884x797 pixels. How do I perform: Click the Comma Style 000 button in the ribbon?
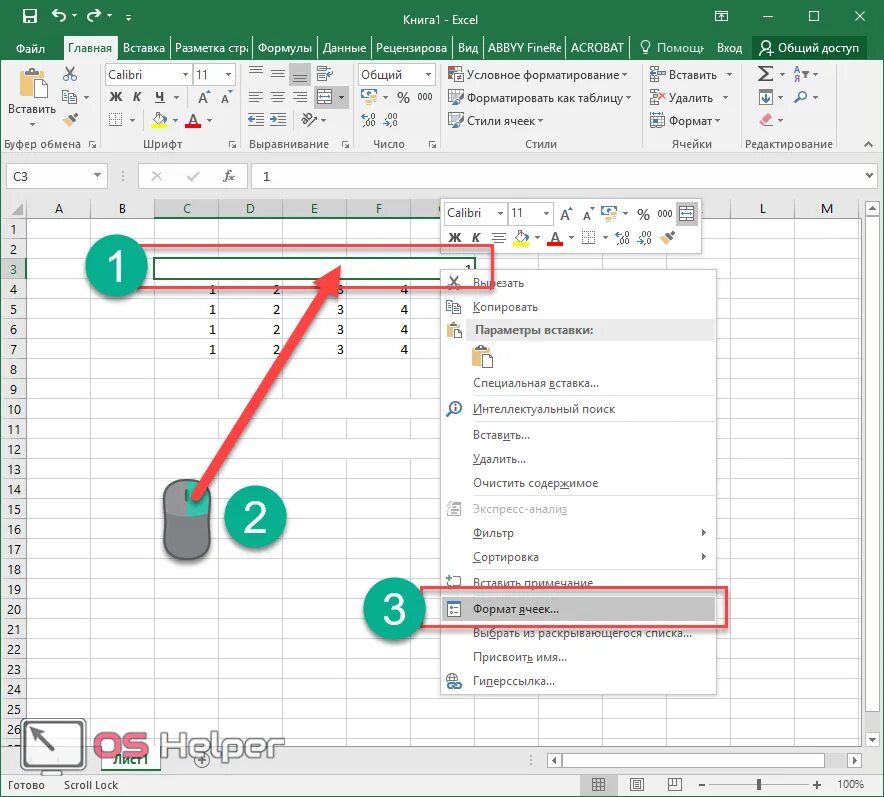pos(425,97)
